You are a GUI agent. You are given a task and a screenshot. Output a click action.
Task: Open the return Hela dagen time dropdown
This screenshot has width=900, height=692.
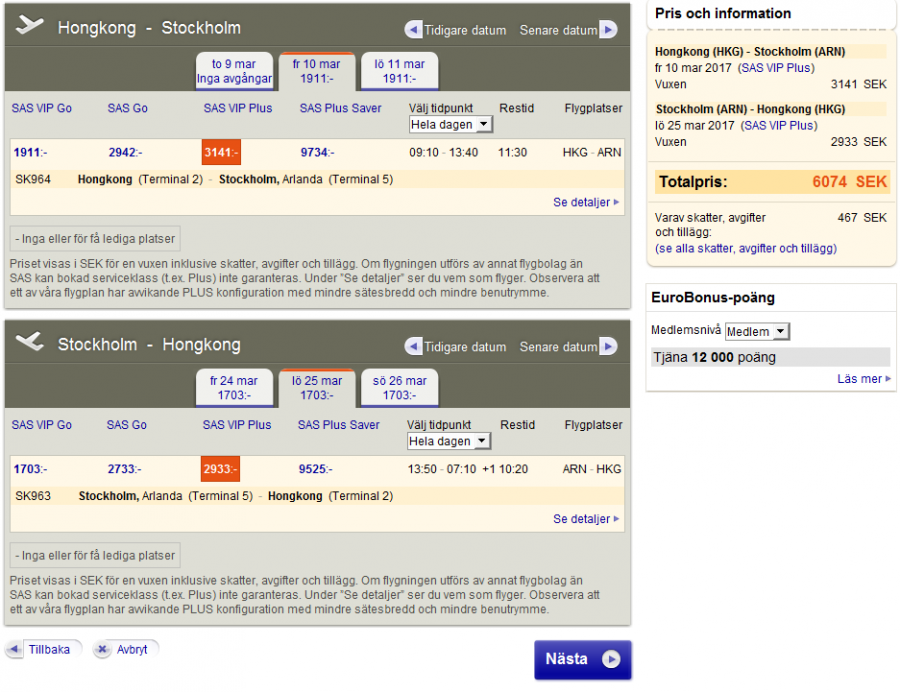pos(450,441)
